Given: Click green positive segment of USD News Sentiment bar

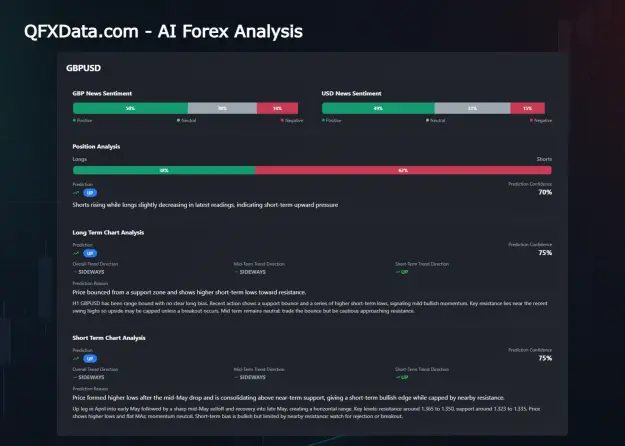Looking at the screenshot, I should 378,108.
